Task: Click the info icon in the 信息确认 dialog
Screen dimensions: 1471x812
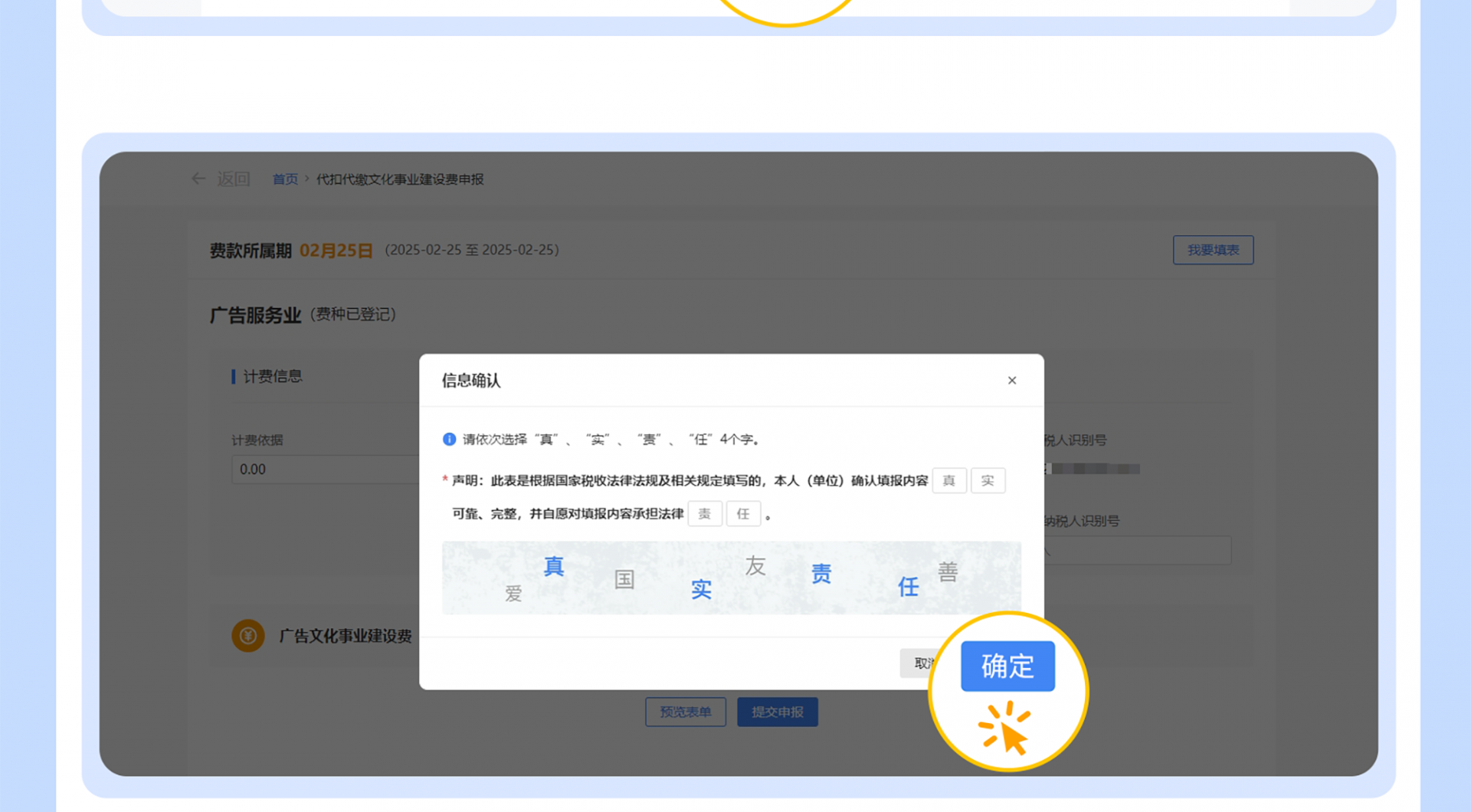Action: (x=448, y=439)
